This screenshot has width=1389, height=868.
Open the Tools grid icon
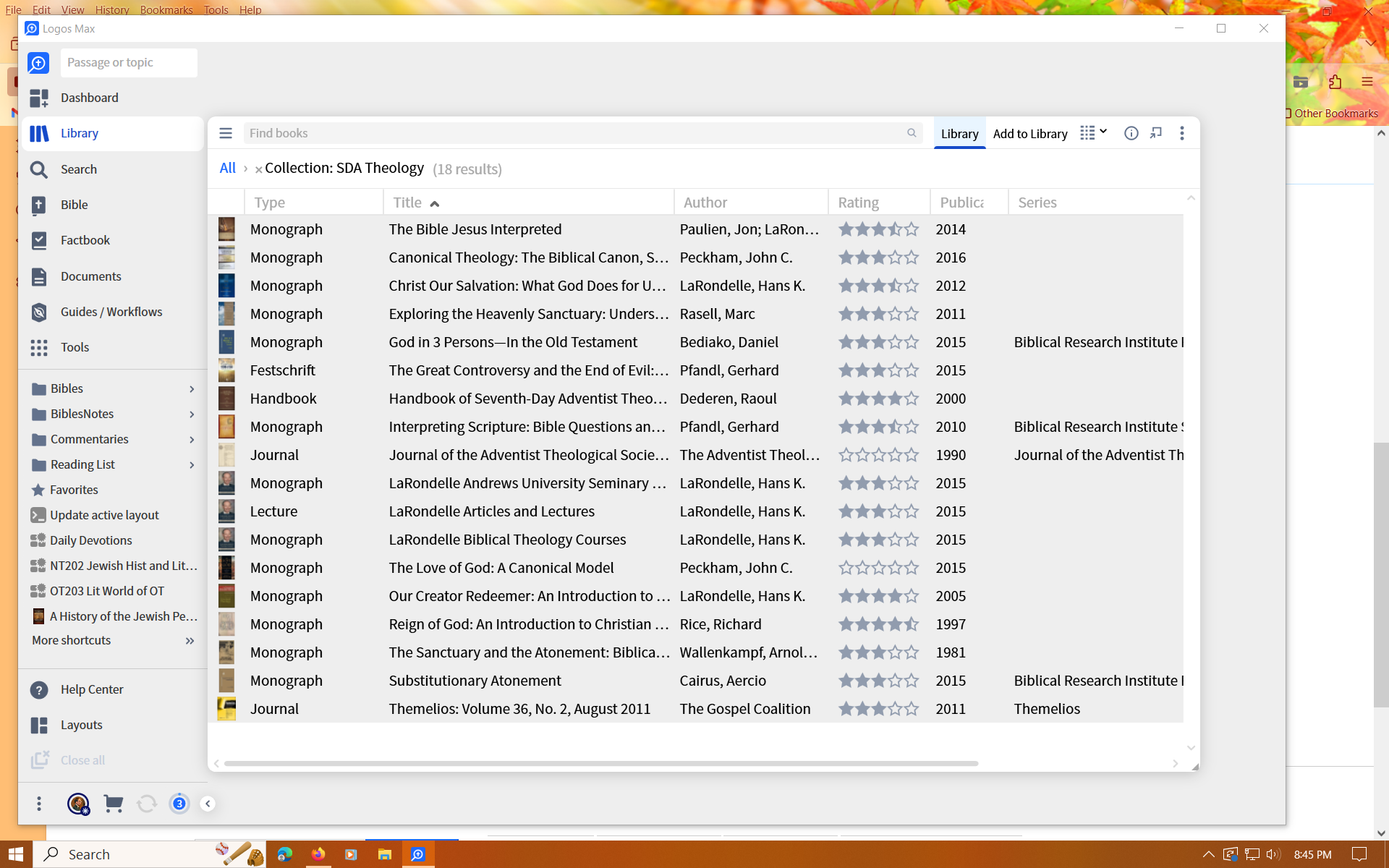coord(39,347)
